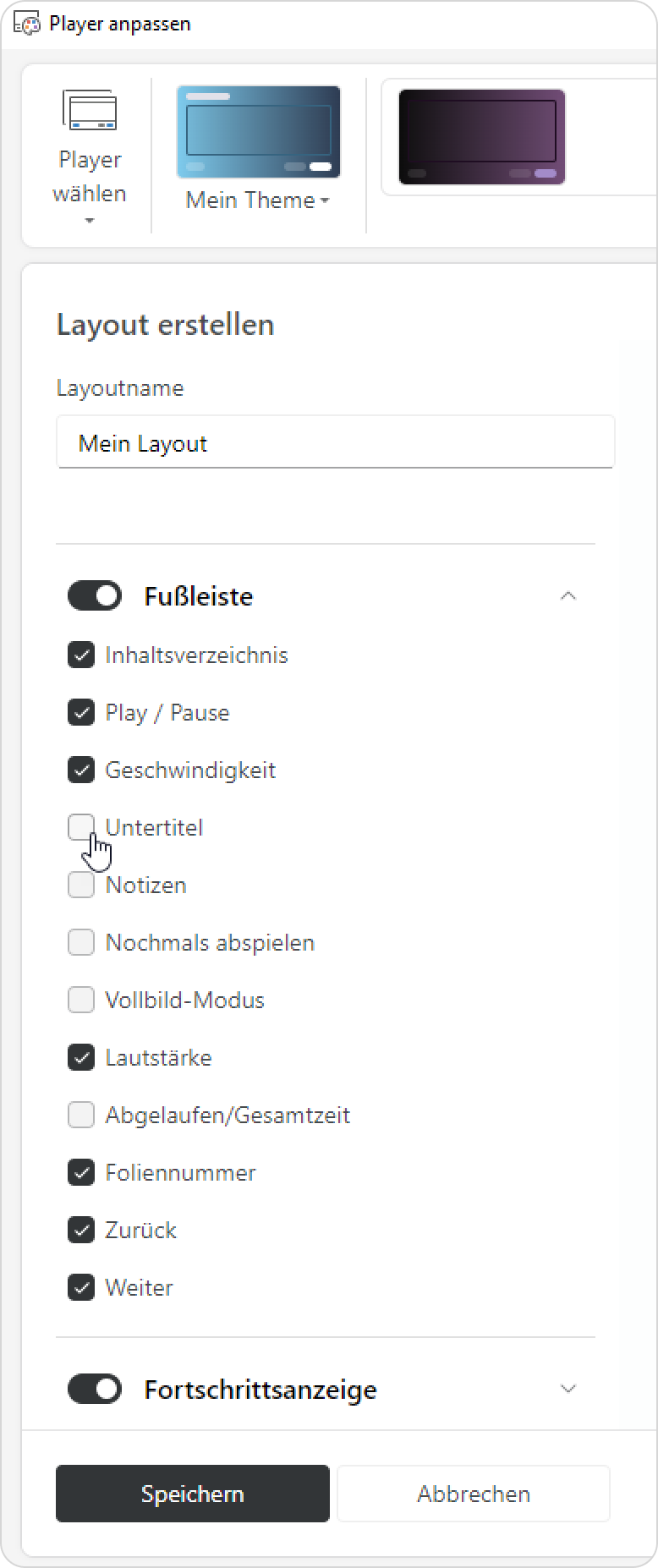658x1568 pixels.
Task: Open the dropdown arrow under Player wählen
Action: pyautogui.click(x=90, y=222)
